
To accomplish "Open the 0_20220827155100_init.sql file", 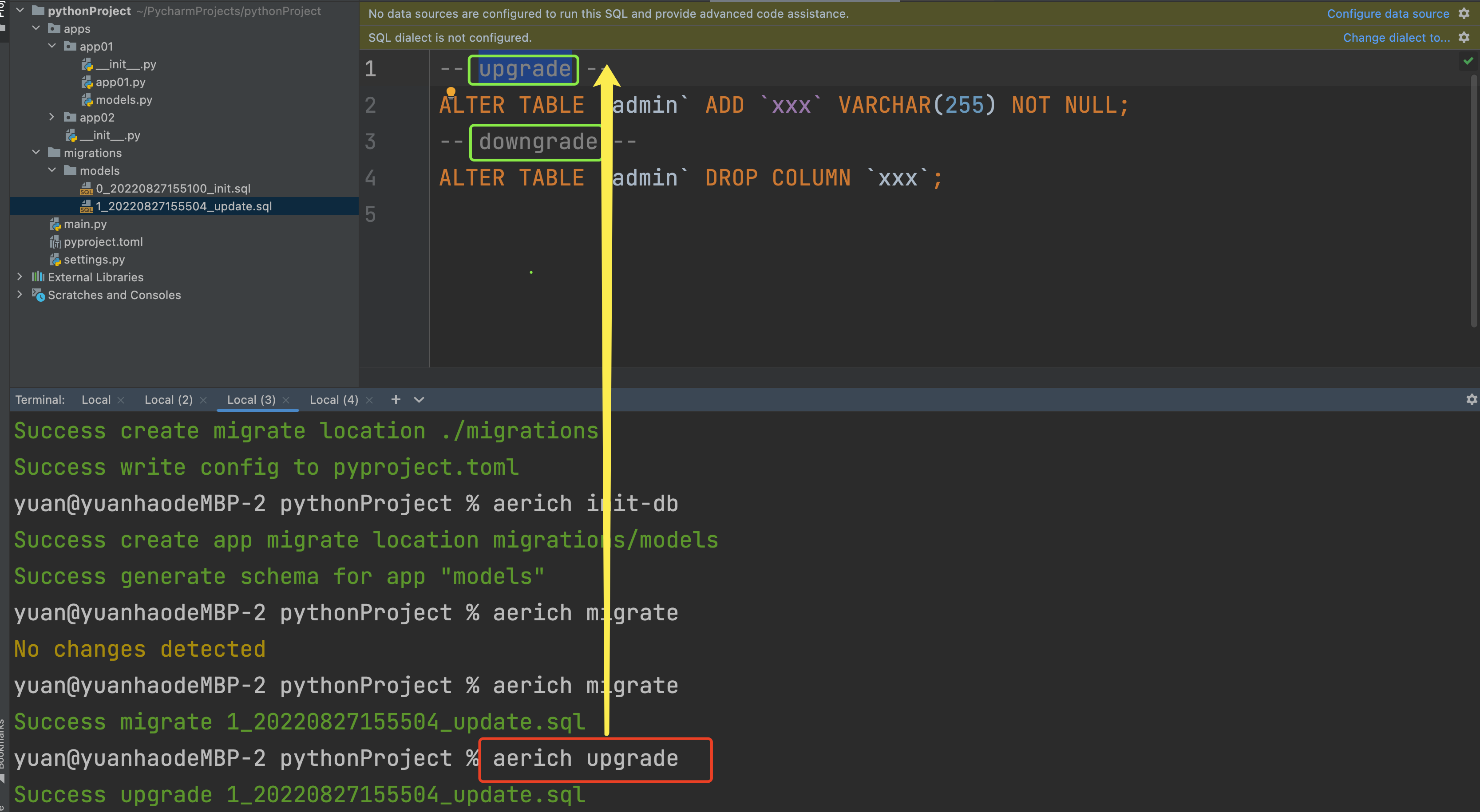I will (172, 188).
